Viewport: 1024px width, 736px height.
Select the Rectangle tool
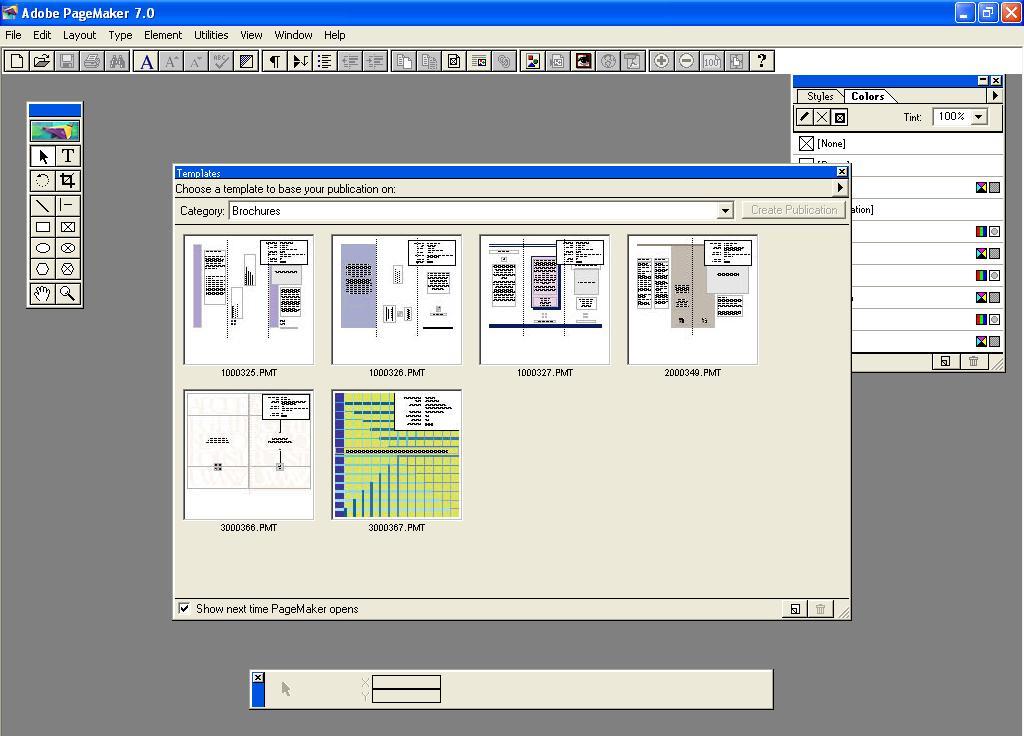point(42,227)
